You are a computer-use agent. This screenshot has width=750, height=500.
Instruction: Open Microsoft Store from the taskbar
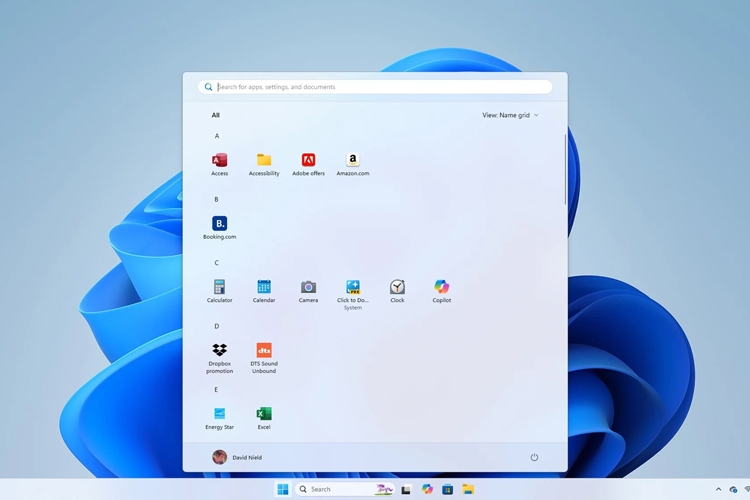point(448,489)
